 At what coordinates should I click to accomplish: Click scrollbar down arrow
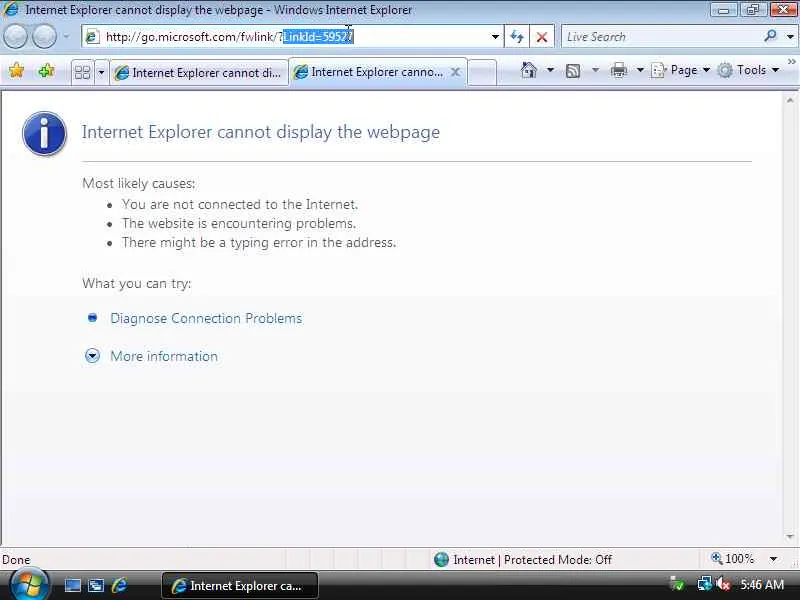click(790, 537)
